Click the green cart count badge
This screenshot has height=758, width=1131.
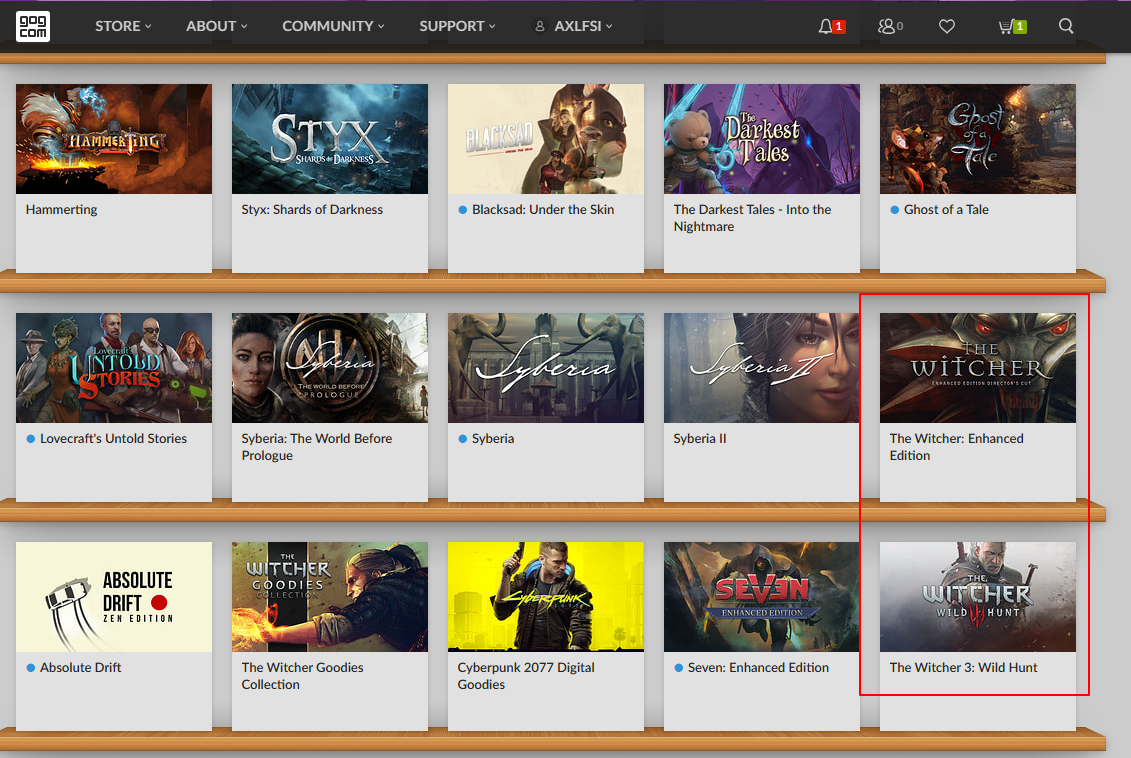[1020, 27]
